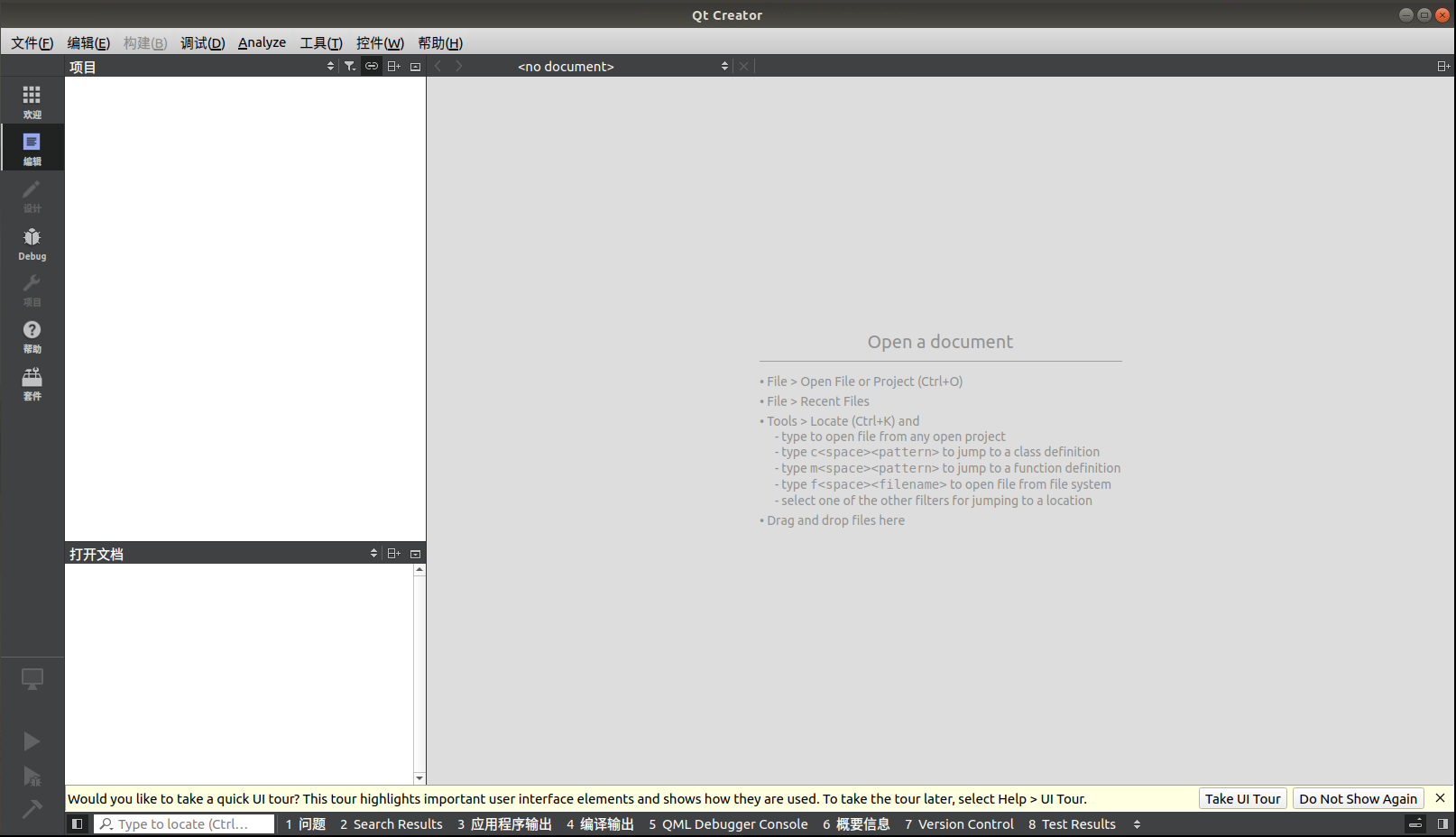Open the <no document> file dropdown
The width and height of the screenshot is (1456, 837).
pyautogui.click(x=622, y=66)
